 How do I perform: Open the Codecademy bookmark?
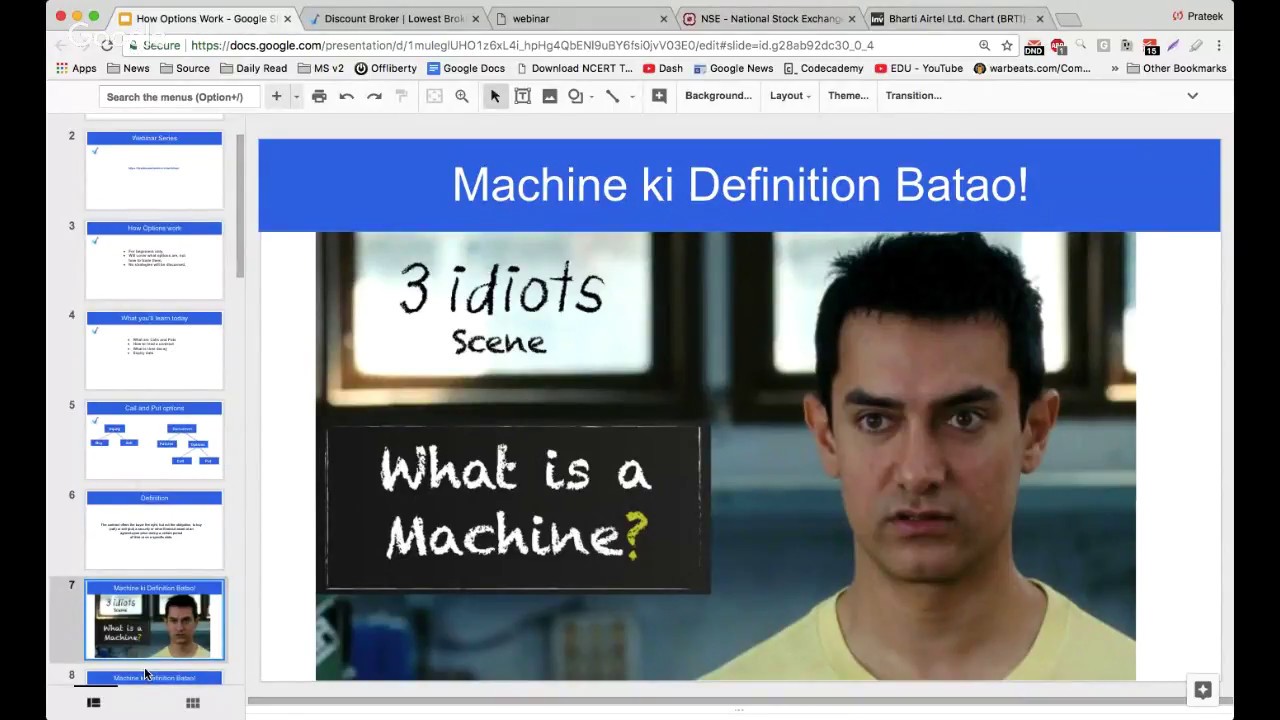[x=823, y=68]
